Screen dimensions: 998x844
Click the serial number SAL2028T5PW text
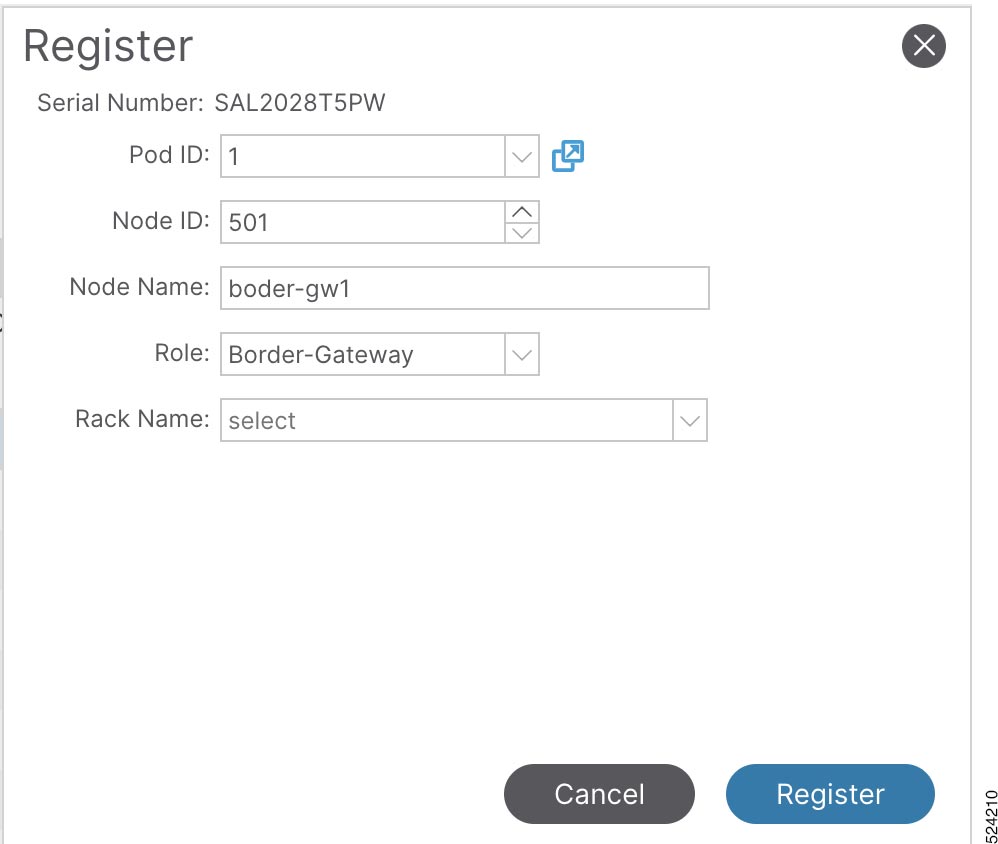[x=300, y=103]
